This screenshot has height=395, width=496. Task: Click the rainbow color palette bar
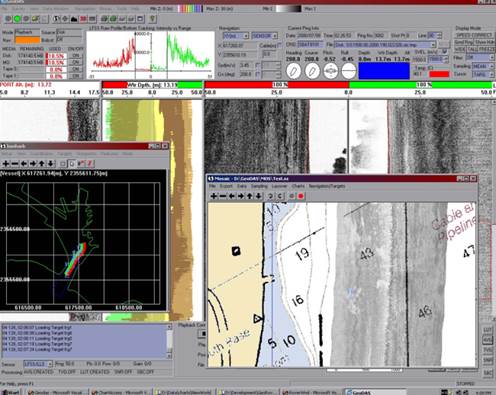coord(190,9)
